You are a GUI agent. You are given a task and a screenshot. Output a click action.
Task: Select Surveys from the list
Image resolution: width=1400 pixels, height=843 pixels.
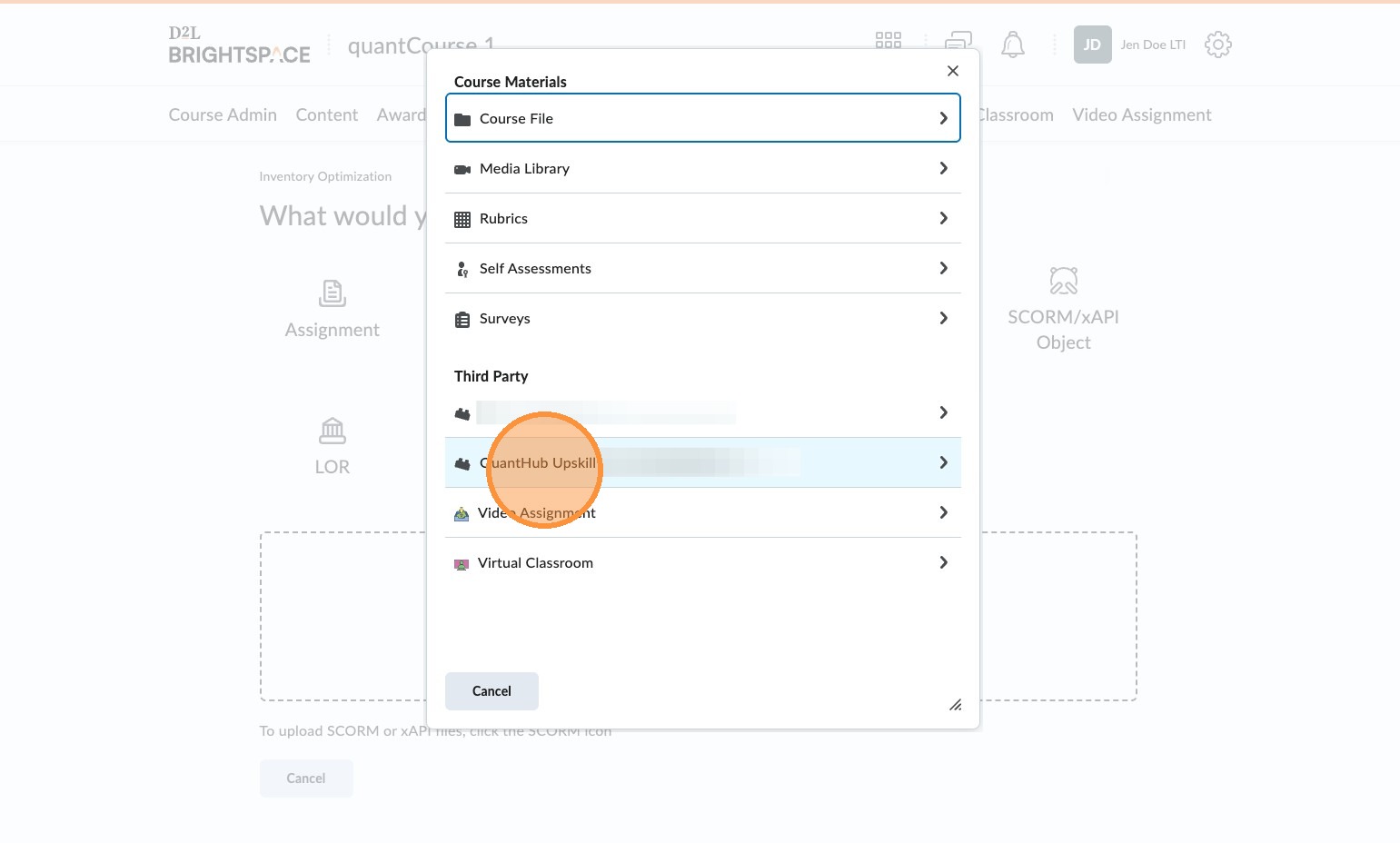504,319
